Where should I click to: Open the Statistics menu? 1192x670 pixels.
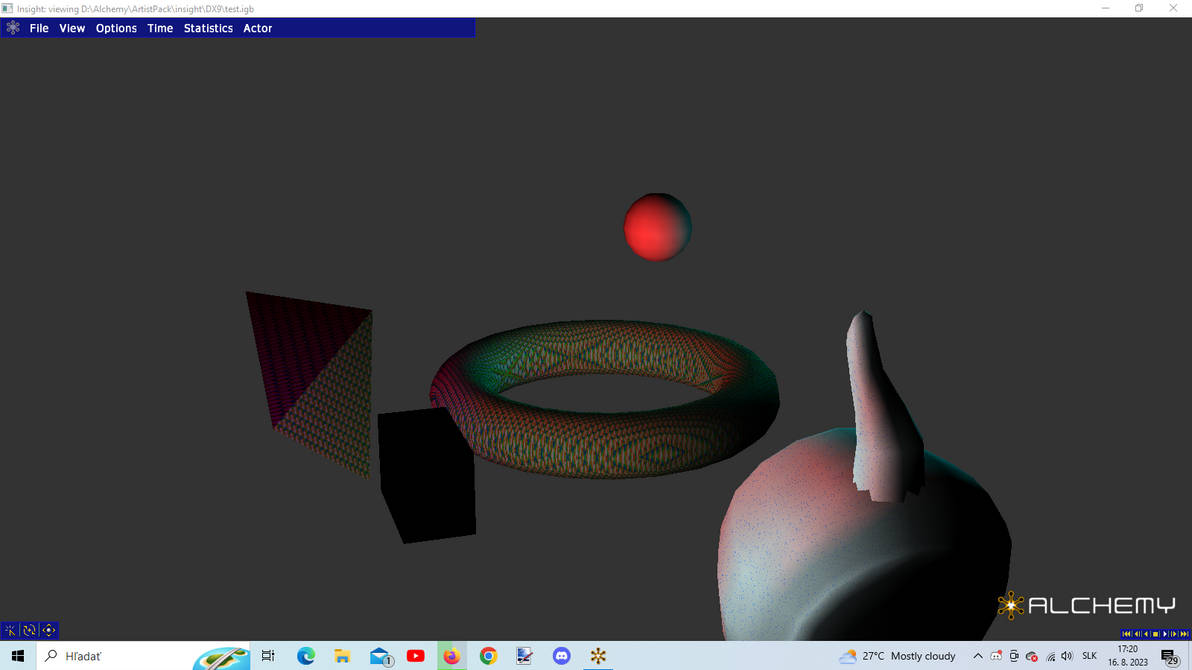[x=208, y=28]
